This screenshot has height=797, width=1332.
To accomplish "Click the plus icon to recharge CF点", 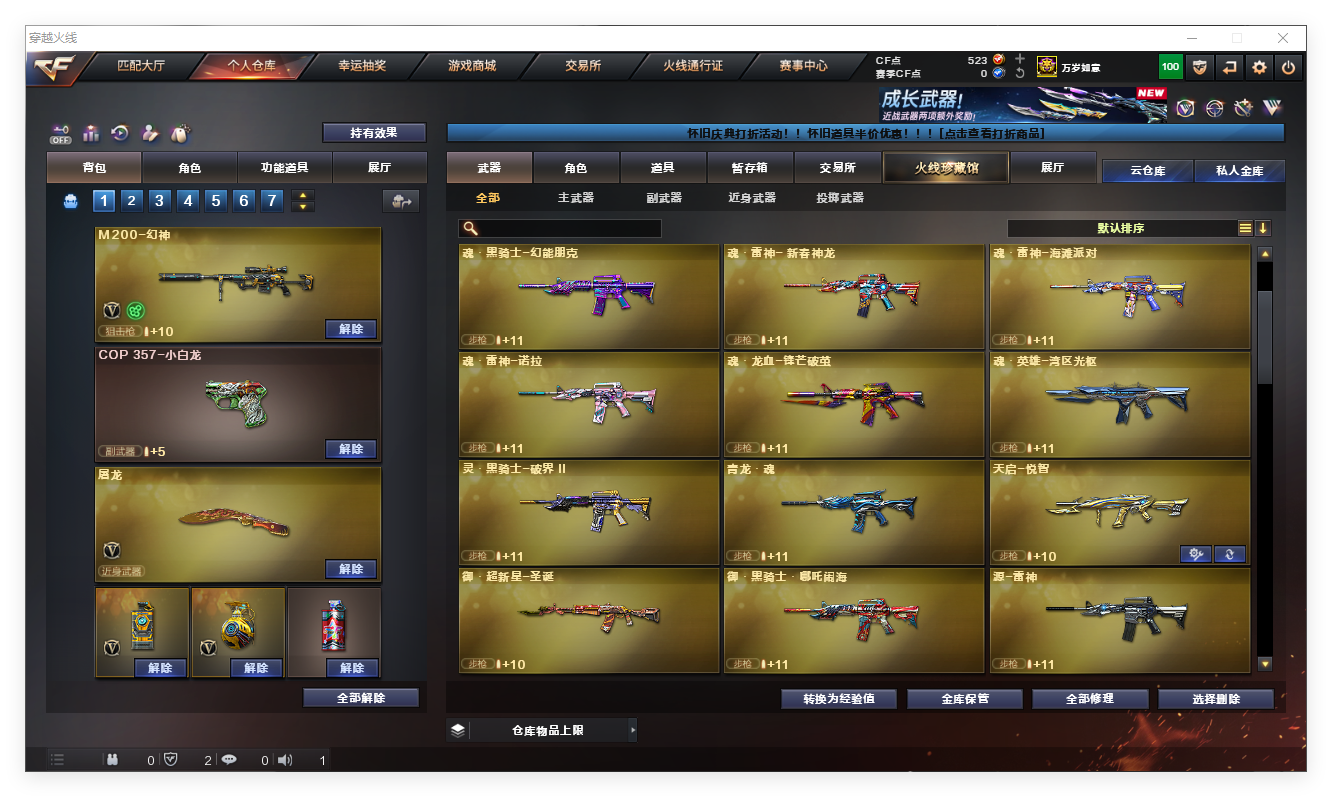I will pyautogui.click(x=1019, y=60).
